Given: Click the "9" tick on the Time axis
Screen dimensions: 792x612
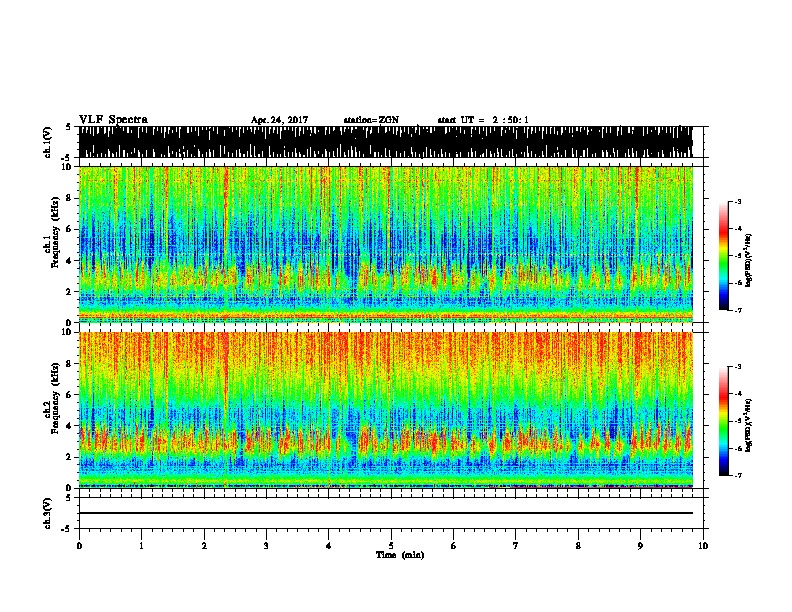Looking at the screenshot, I should click(x=640, y=546).
